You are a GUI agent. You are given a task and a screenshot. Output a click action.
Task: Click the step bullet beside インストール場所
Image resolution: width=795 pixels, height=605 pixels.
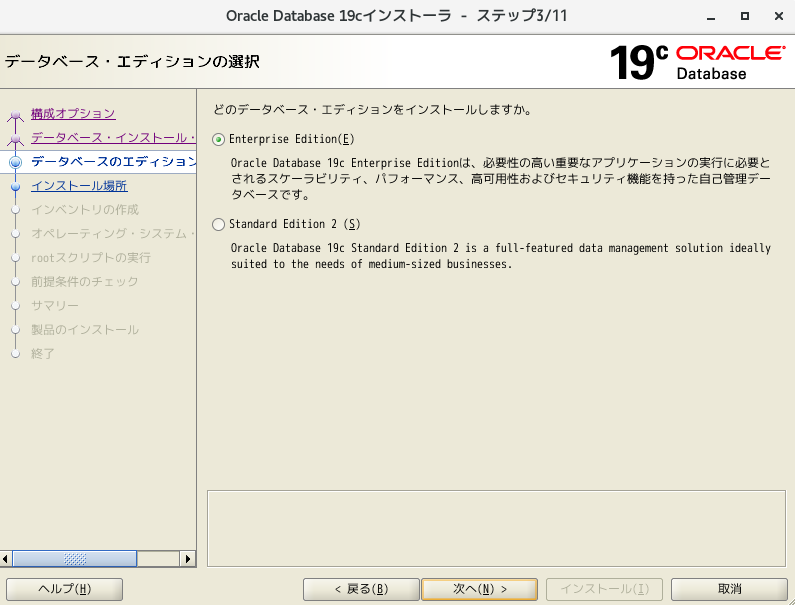point(16,186)
